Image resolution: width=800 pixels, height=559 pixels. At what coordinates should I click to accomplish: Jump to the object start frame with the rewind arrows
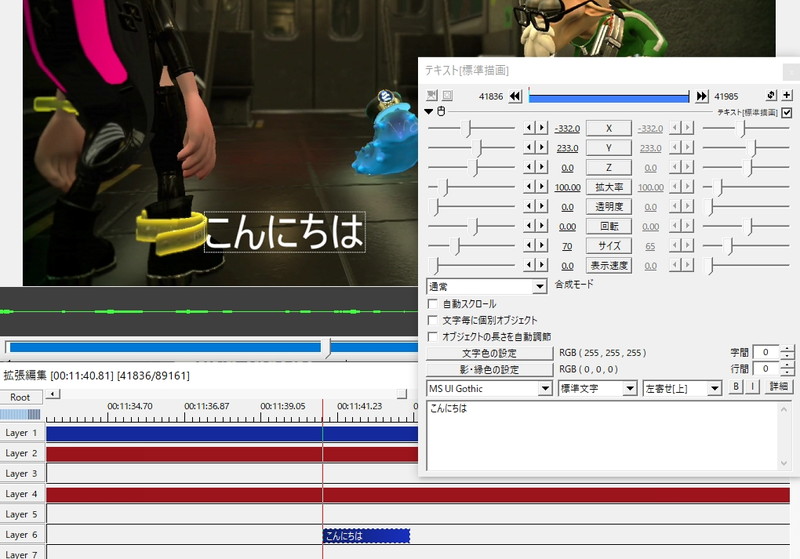pyautogui.click(x=515, y=96)
